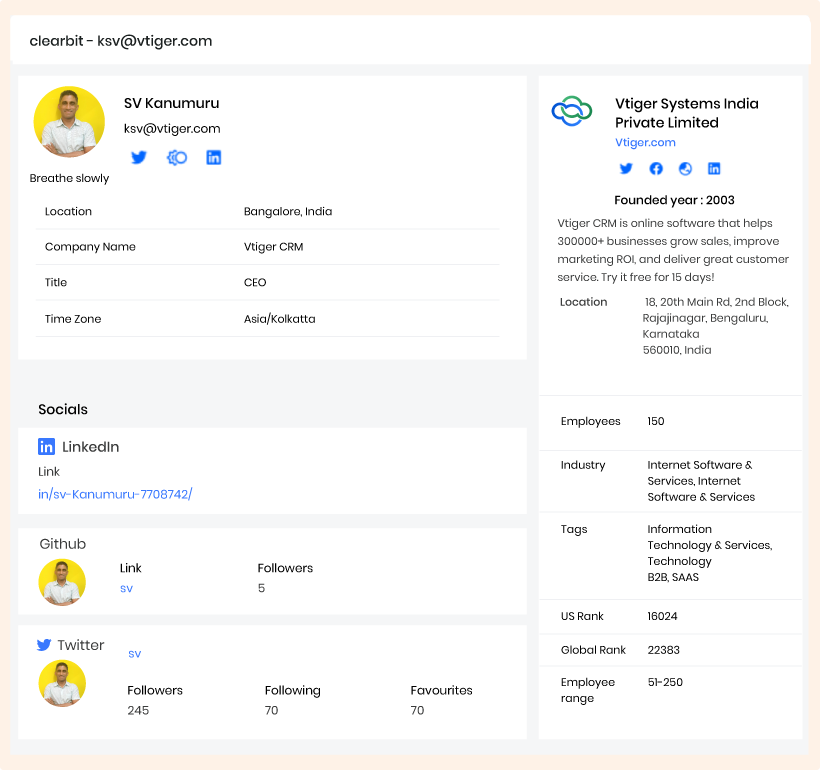
Task: Click the Vtiger cloud logo
Action: pos(572,111)
